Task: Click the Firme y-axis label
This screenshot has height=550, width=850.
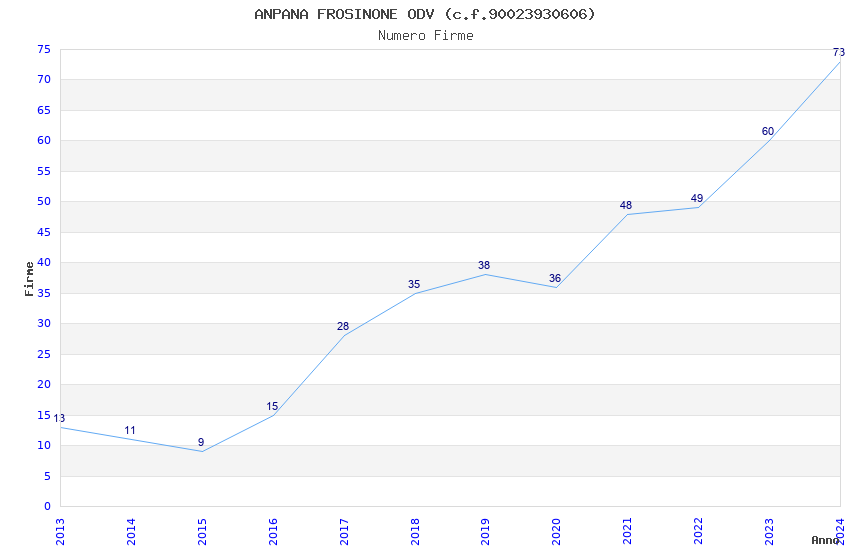Action: click(x=29, y=279)
